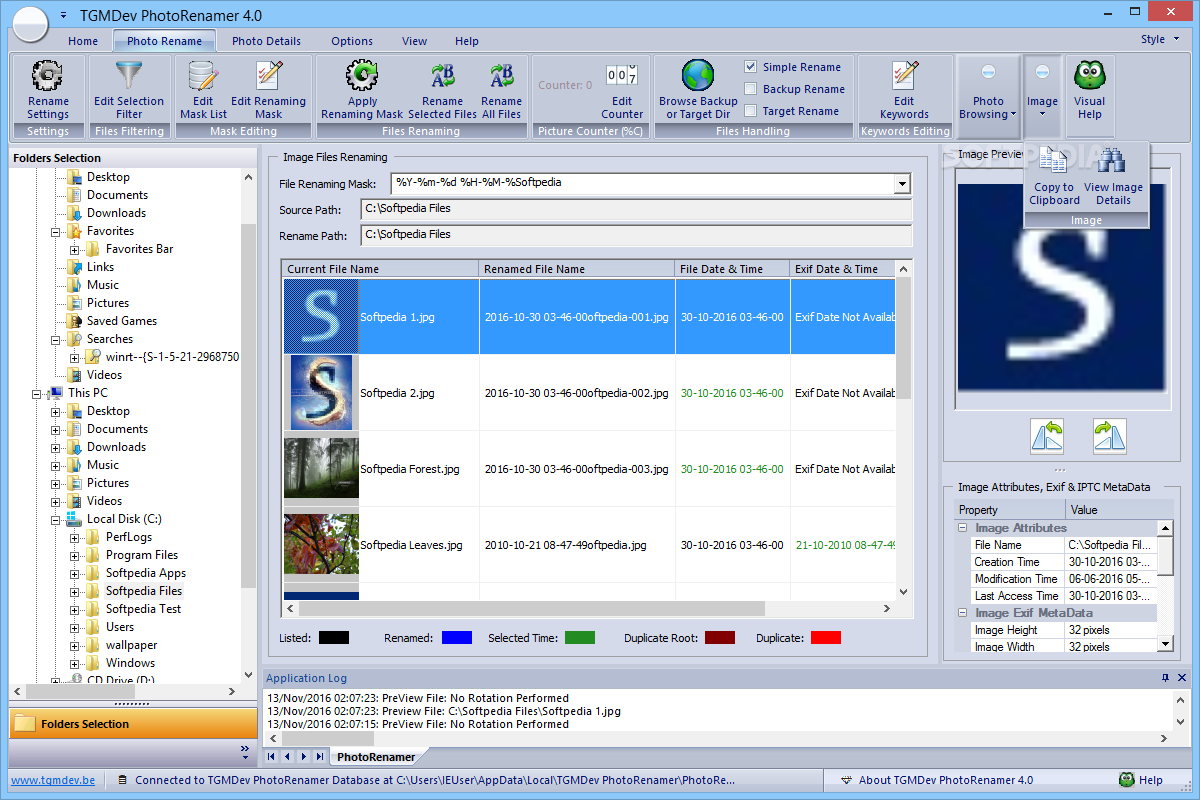Sort by Current File Name column

coord(380,269)
